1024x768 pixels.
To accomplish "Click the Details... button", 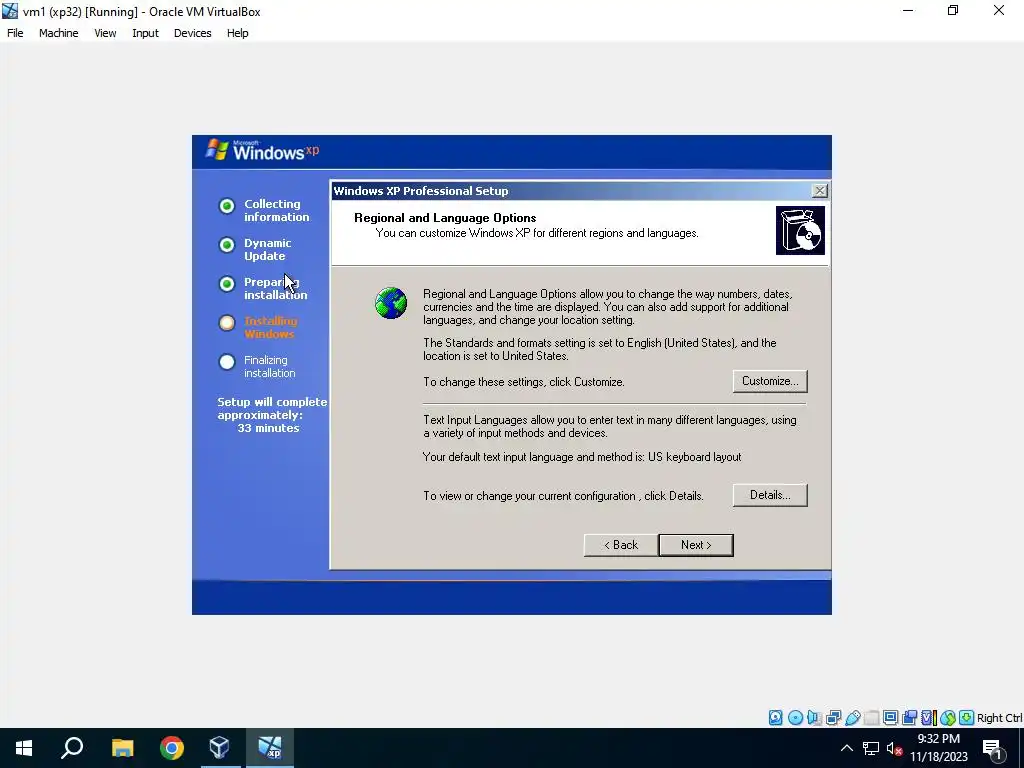I will click(770, 495).
